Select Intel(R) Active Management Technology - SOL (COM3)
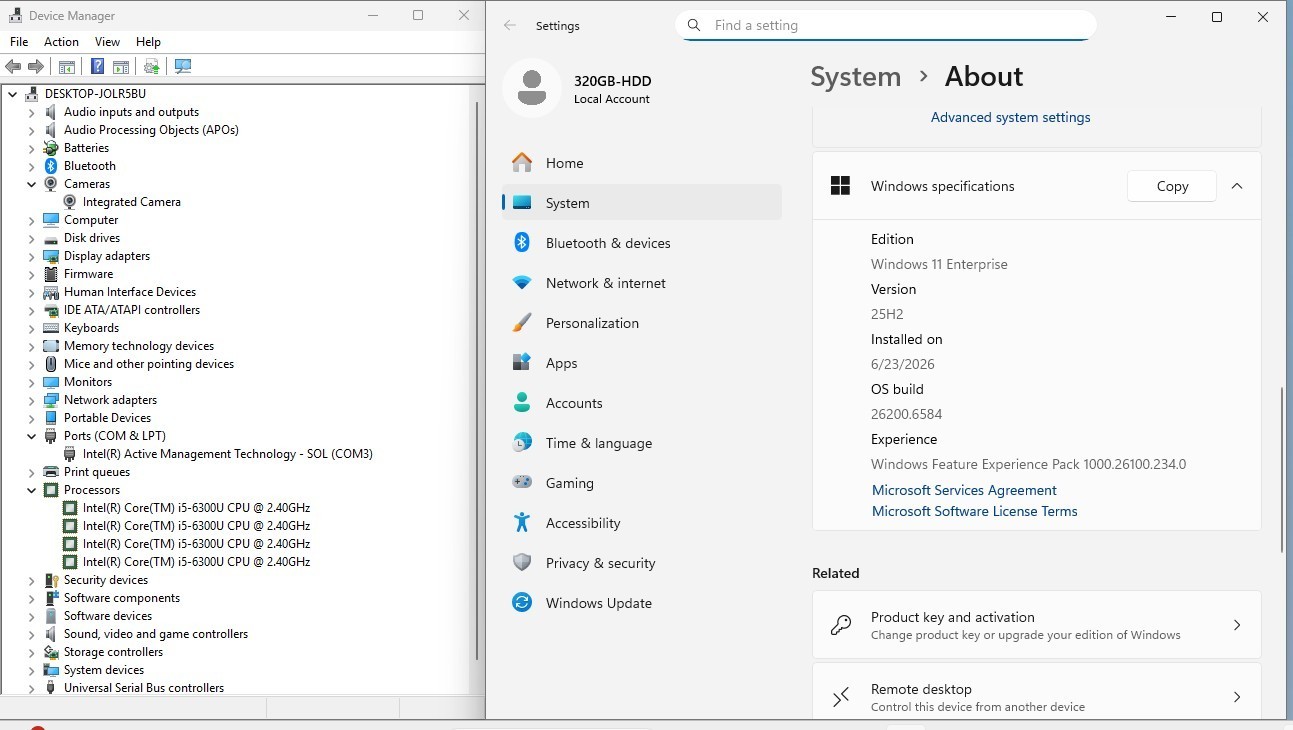 pyautogui.click(x=228, y=454)
